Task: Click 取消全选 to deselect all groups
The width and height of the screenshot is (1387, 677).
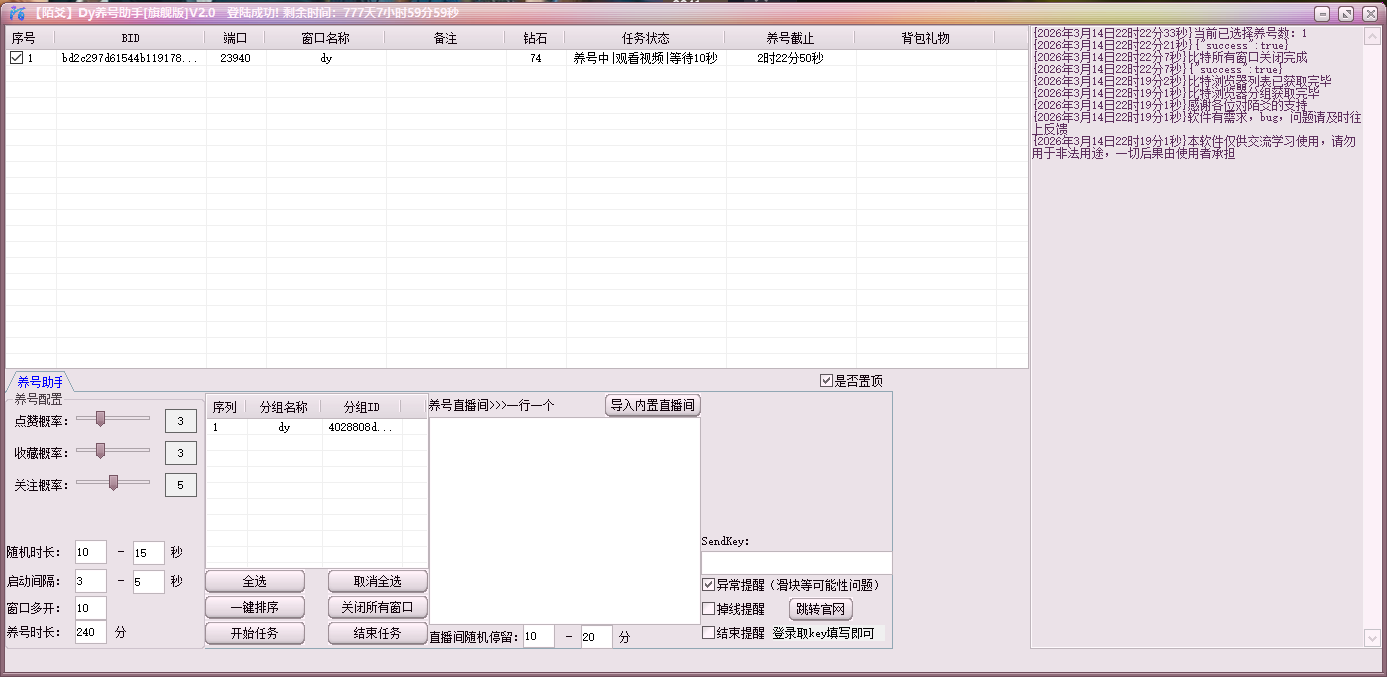Action: tap(377, 580)
